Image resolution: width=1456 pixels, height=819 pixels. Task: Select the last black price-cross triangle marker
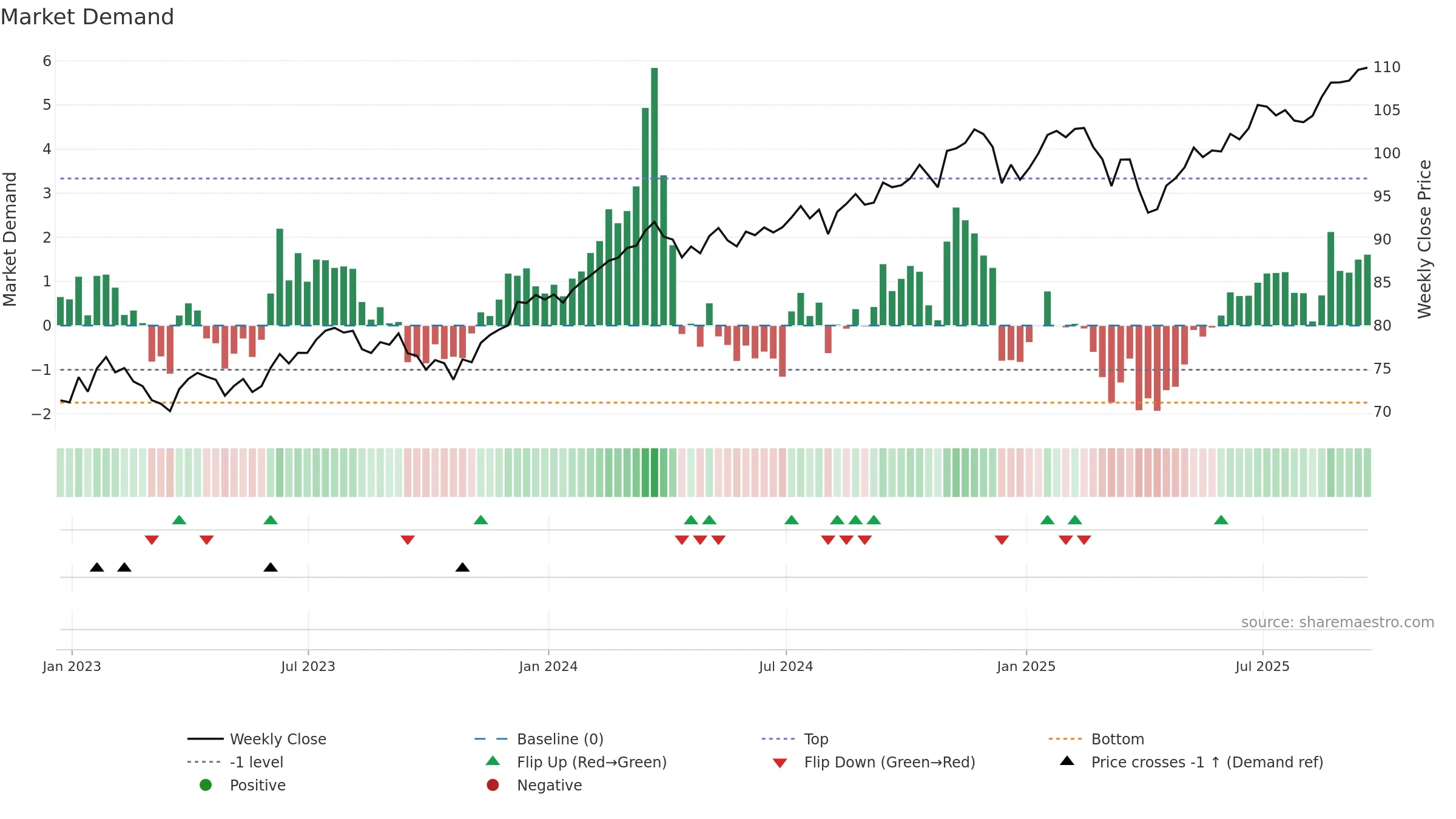click(462, 567)
